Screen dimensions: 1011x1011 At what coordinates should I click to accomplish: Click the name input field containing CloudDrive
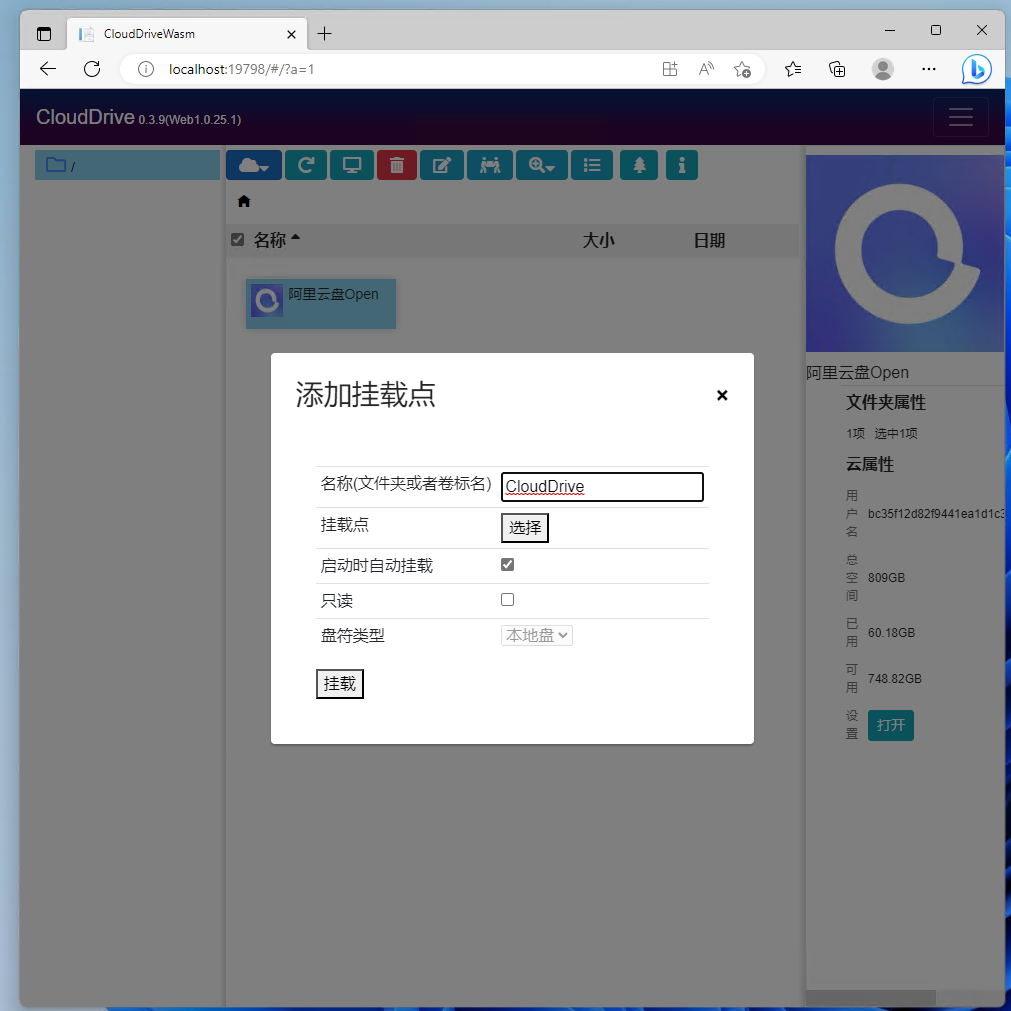602,486
